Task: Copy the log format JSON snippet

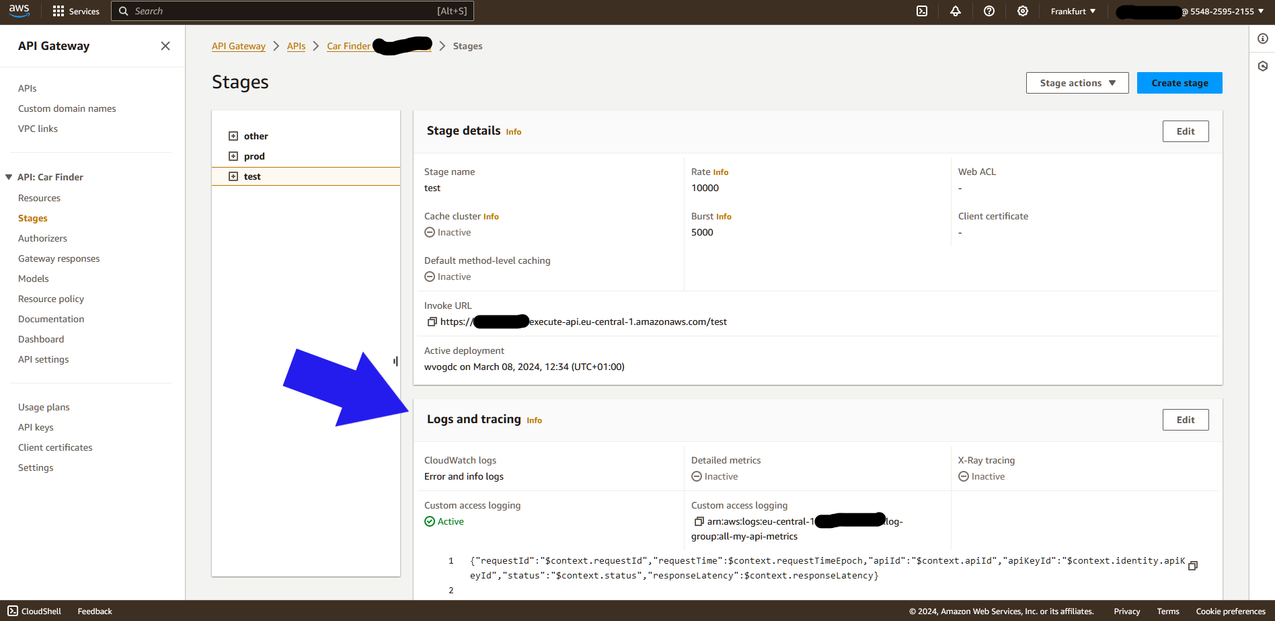Action: 1192,566
